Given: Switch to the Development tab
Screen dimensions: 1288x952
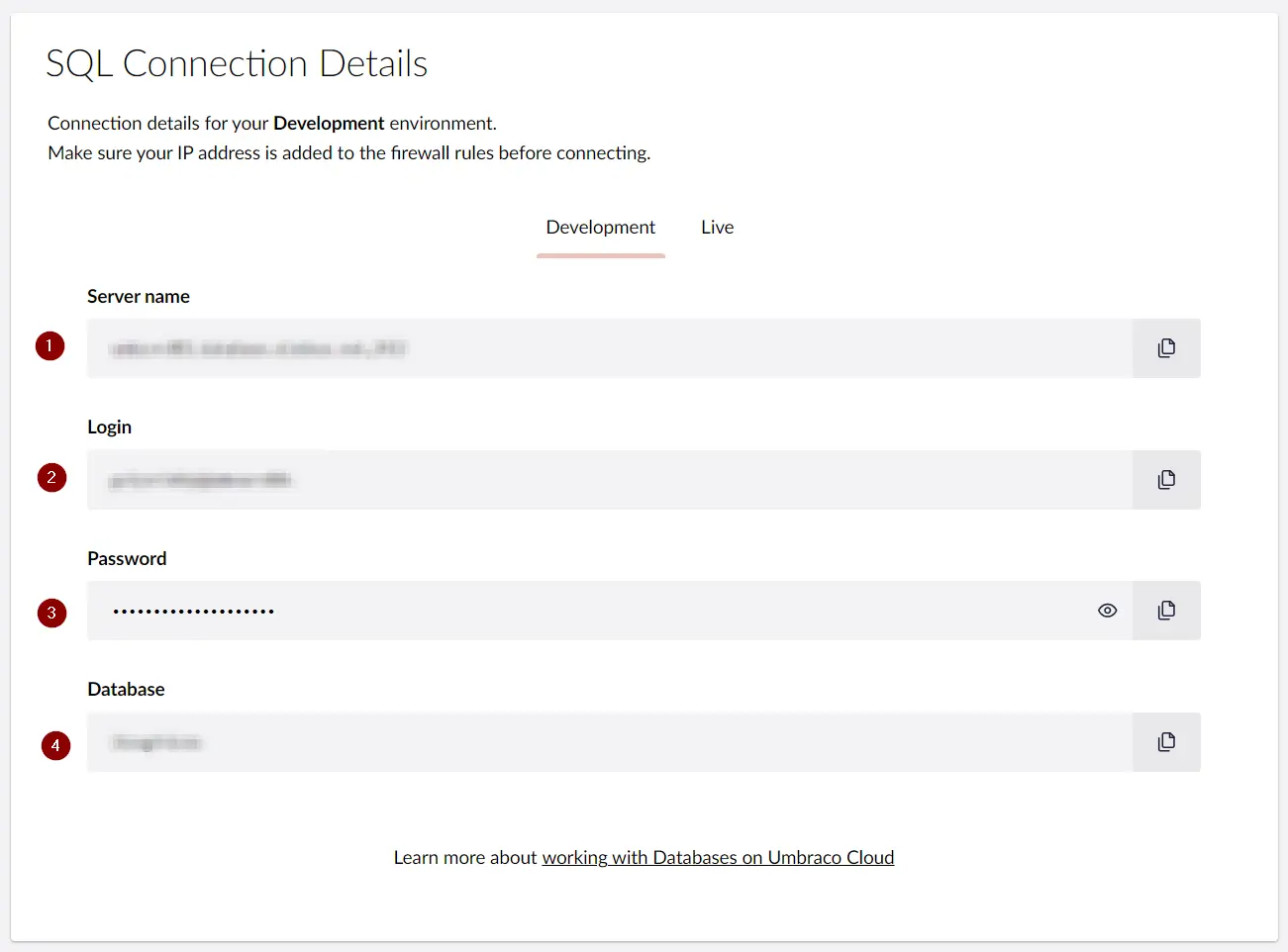Looking at the screenshot, I should (600, 228).
